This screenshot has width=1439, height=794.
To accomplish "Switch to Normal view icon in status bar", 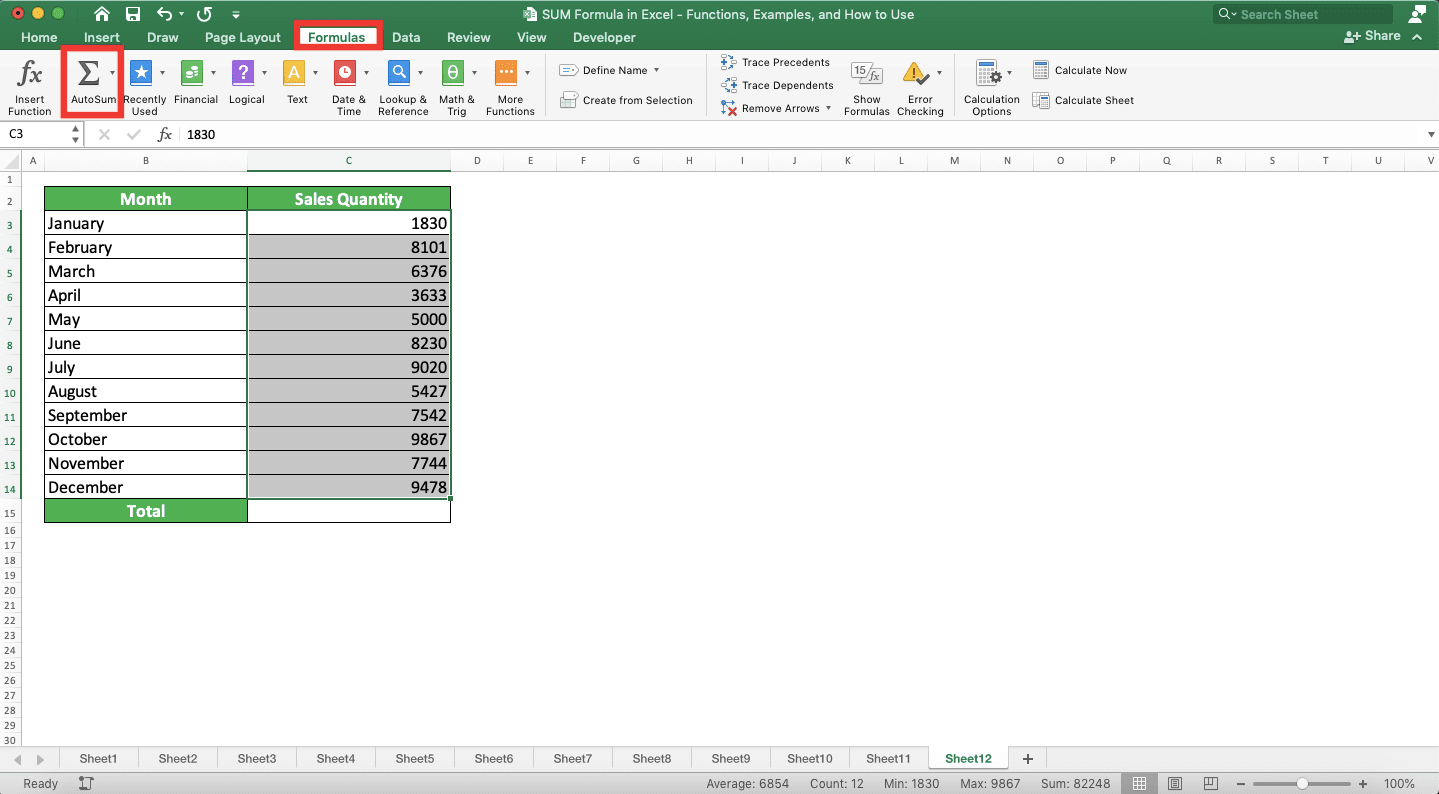I will (x=1139, y=784).
